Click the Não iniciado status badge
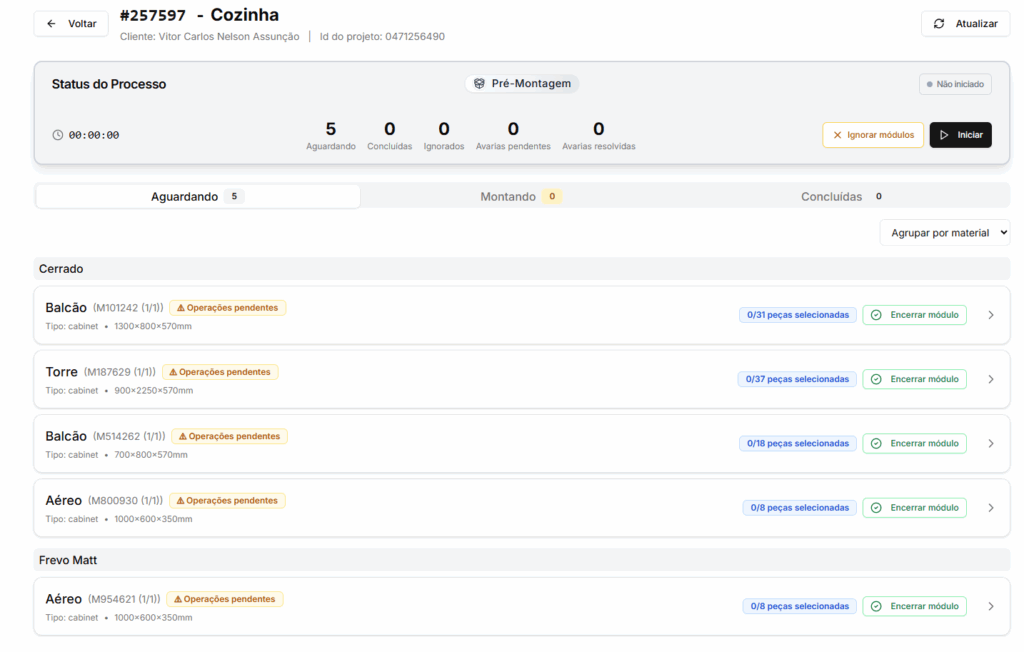 955,84
